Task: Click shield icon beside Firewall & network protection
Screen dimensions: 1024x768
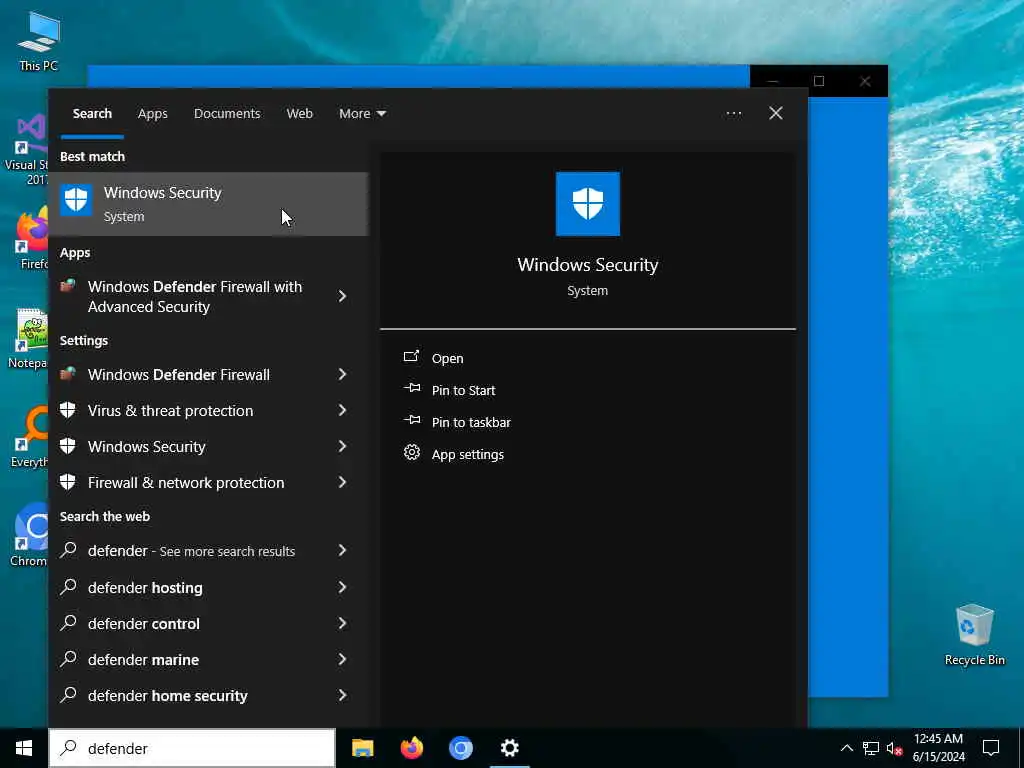Action: point(67,482)
